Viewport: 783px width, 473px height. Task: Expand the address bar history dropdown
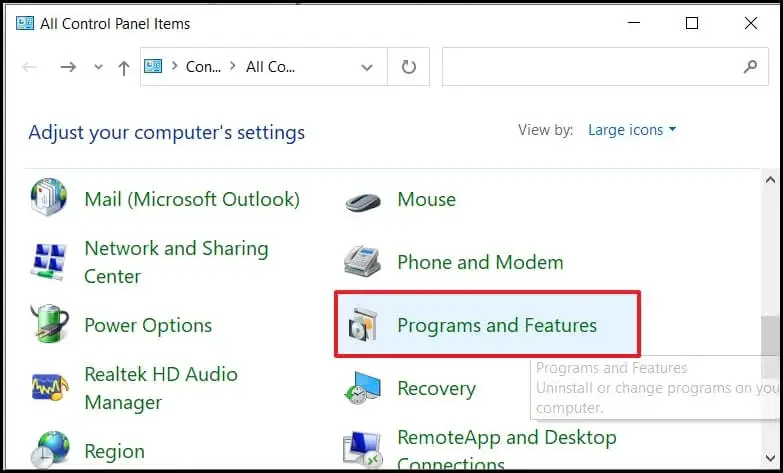pos(367,67)
